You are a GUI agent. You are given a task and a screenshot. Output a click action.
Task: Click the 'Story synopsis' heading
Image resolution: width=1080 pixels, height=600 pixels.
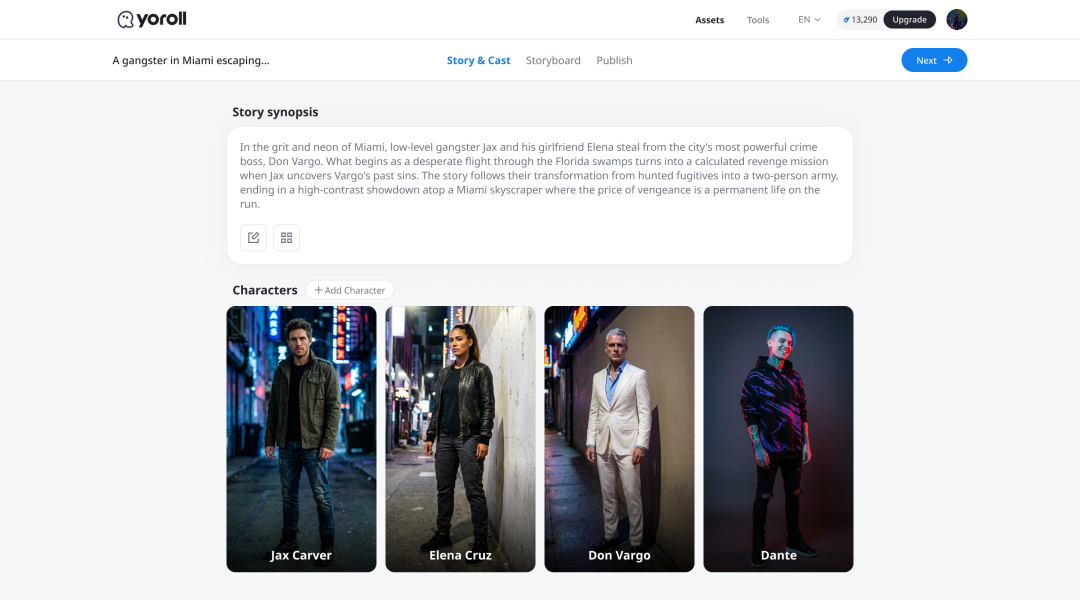(276, 112)
